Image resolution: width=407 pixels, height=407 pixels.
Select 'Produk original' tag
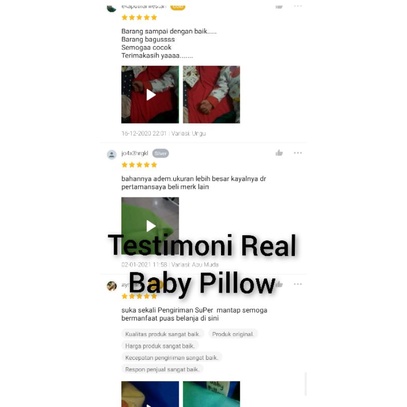coord(233,334)
